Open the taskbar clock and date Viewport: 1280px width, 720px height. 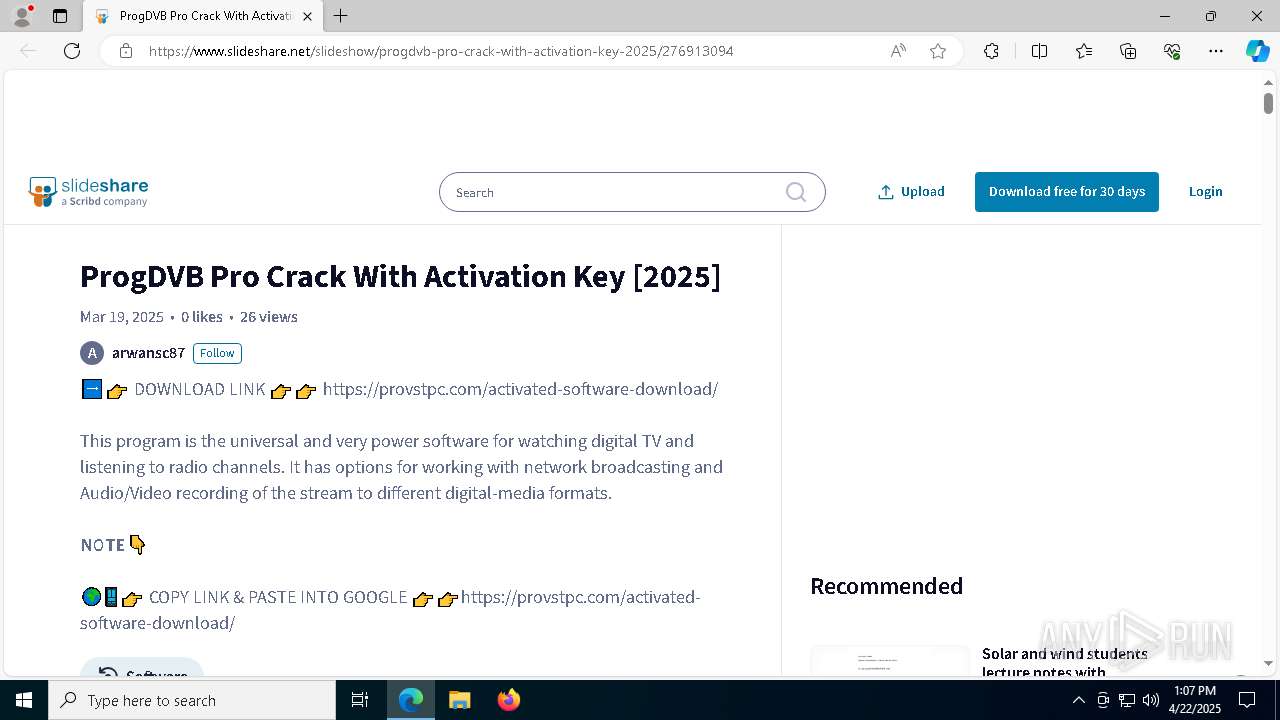[x=1195, y=700]
